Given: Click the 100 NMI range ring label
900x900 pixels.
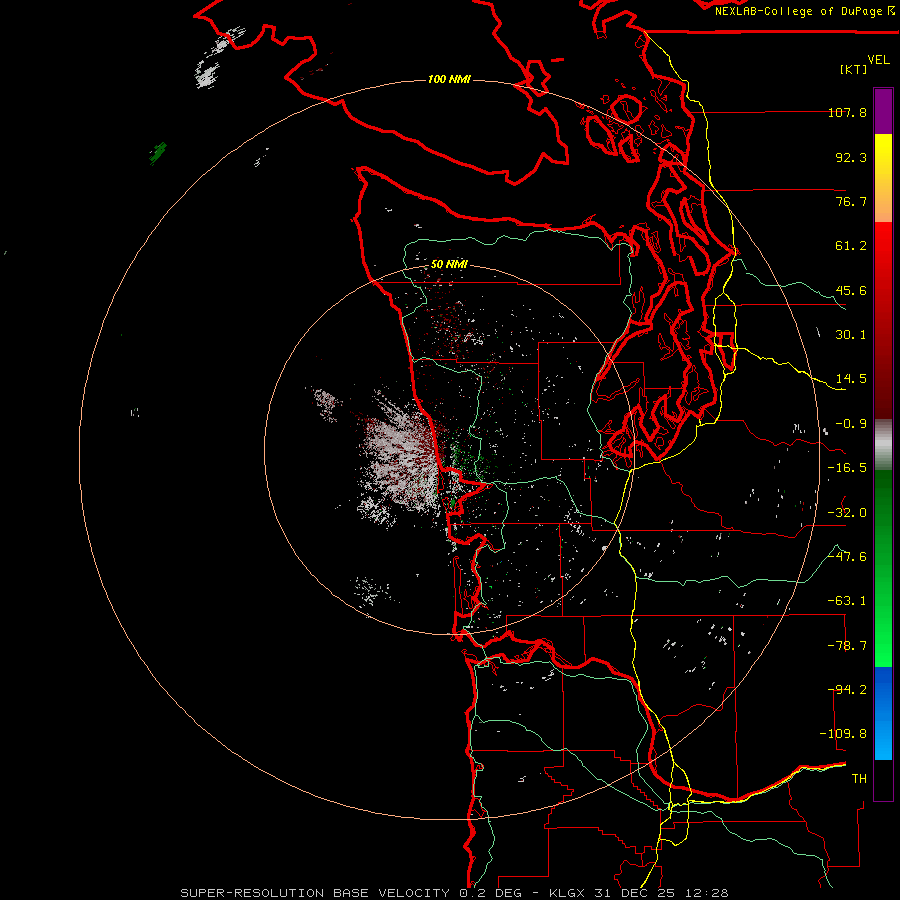Looking at the screenshot, I should (x=449, y=79).
